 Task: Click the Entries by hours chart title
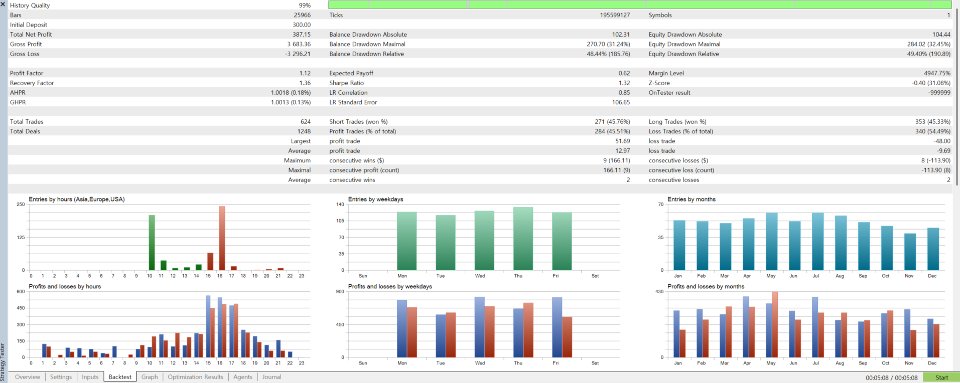(77, 199)
